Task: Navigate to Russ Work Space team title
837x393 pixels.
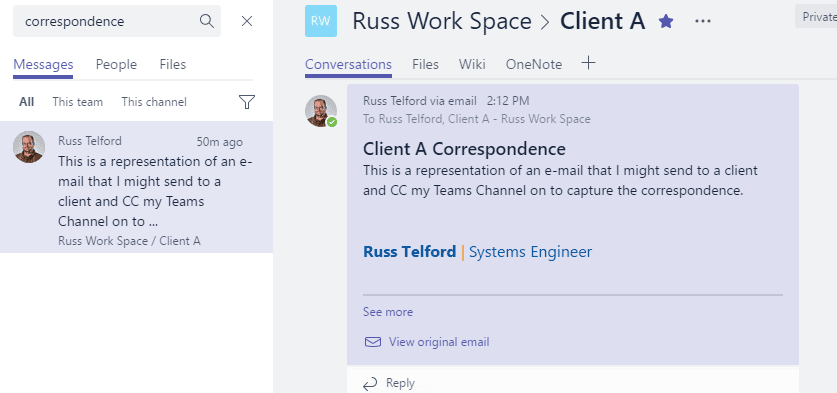Action: (x=442, y=21)
